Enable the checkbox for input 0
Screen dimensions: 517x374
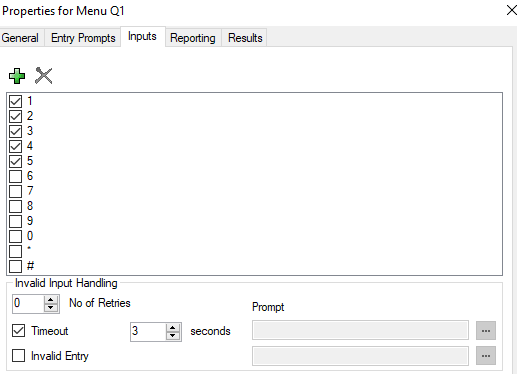(16, 236)
